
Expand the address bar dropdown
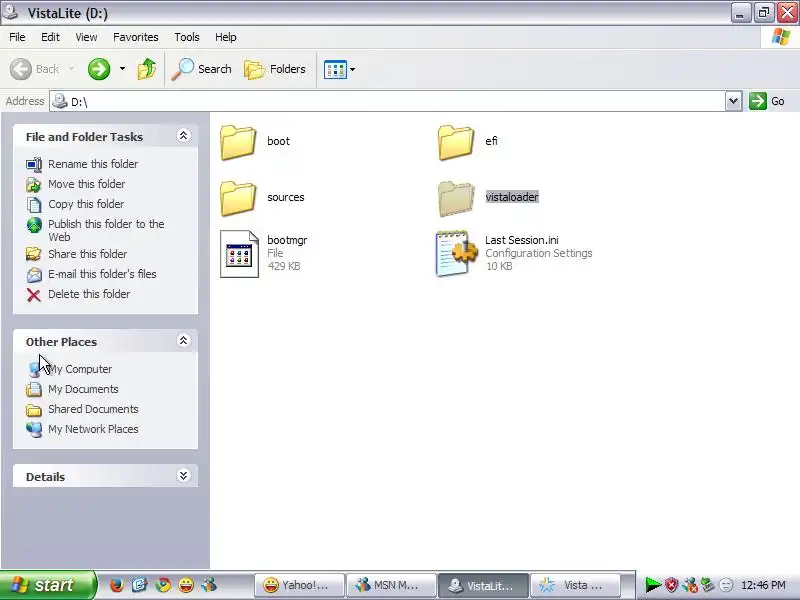click(x=733, y=101)
